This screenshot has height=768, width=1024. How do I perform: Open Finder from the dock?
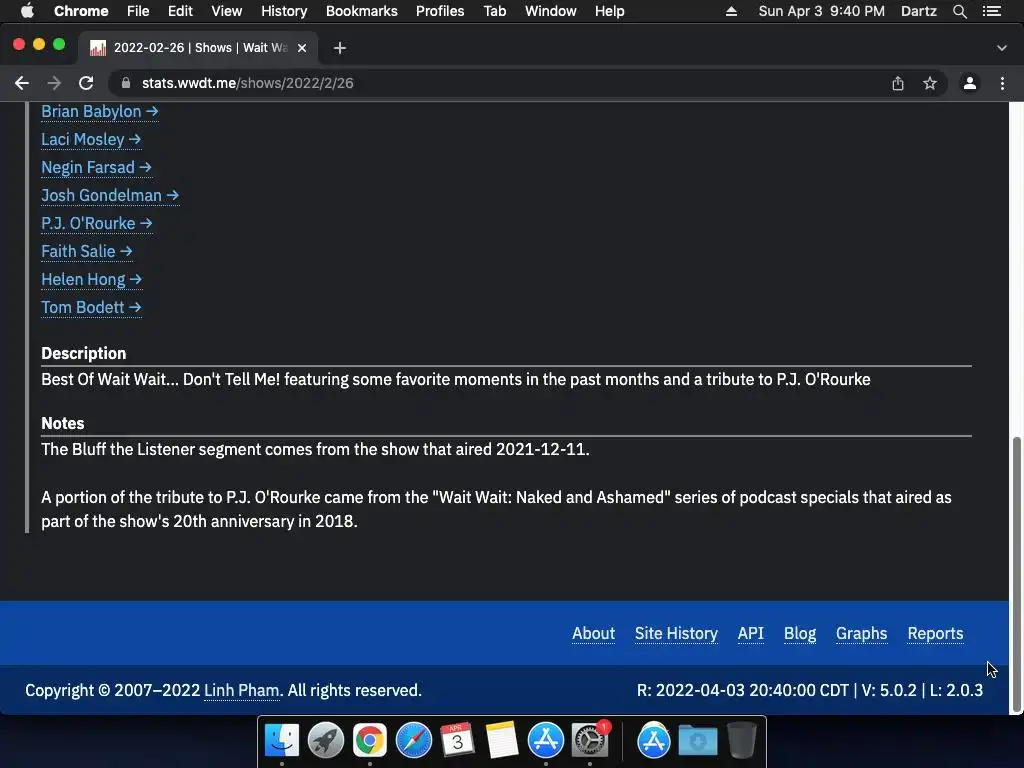tap(282, 741)
